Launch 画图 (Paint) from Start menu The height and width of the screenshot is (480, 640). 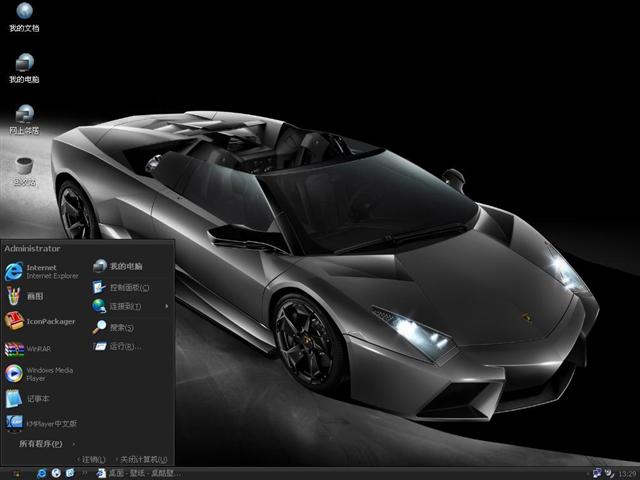(x=34, y=296)
